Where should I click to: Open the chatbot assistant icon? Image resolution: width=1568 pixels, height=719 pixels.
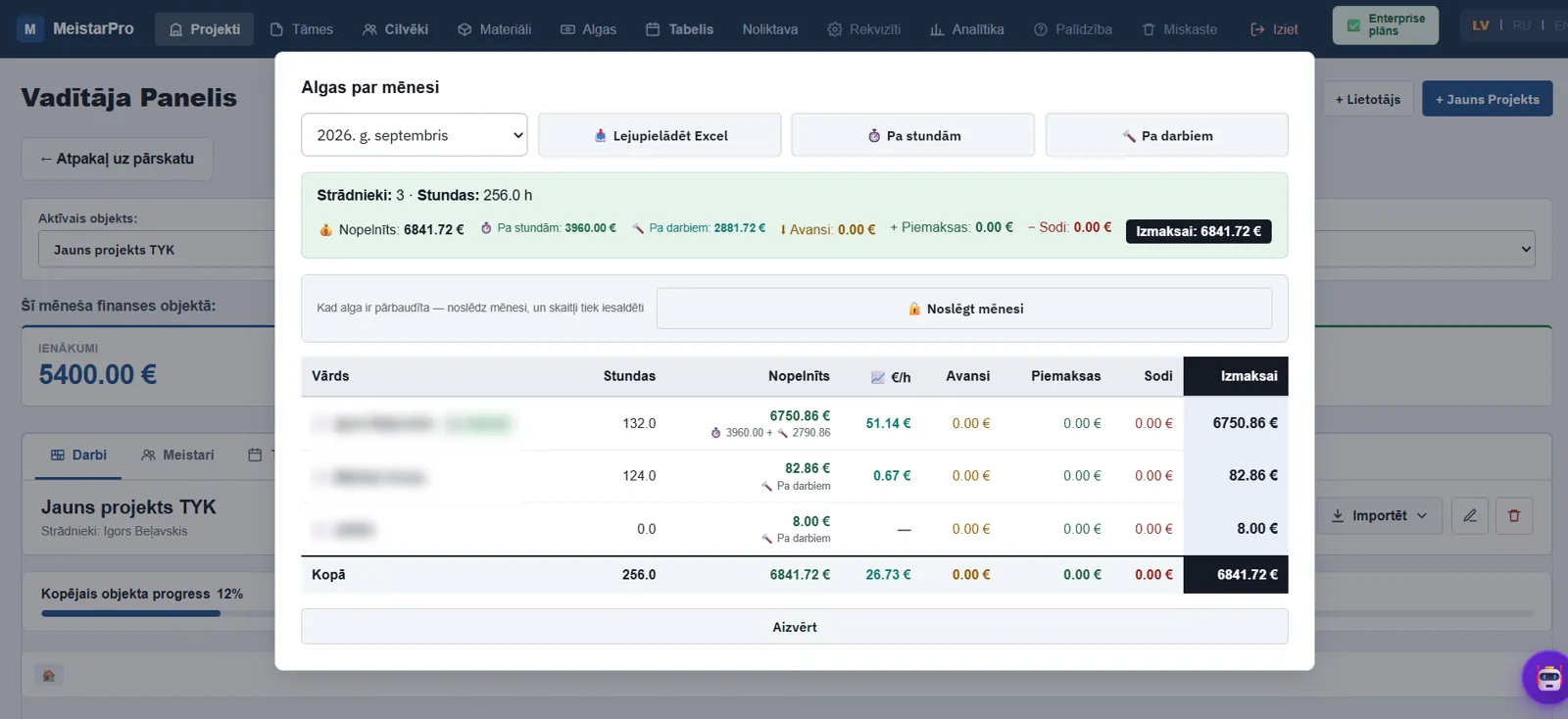pos(1548,677)
